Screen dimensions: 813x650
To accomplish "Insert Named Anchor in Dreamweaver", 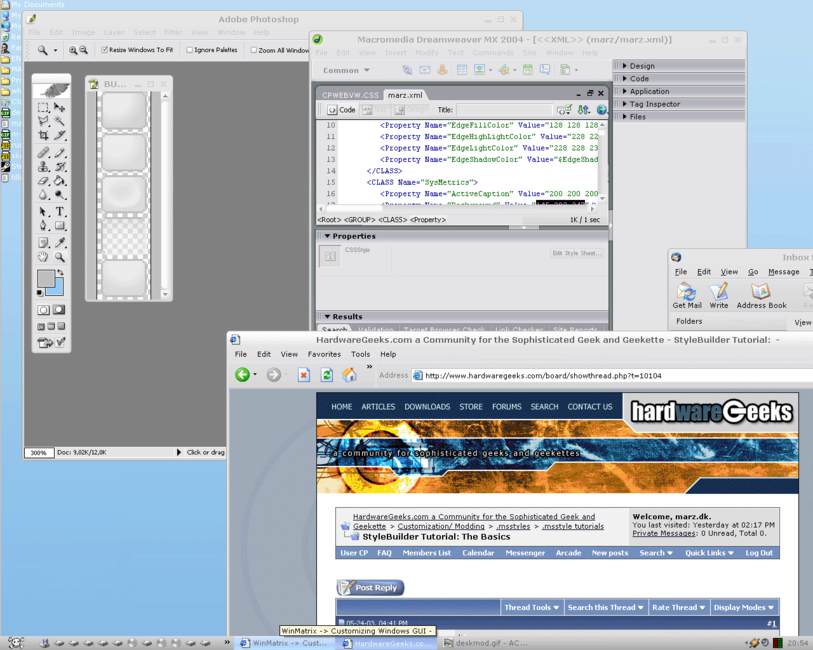I will tap(442, 69).
